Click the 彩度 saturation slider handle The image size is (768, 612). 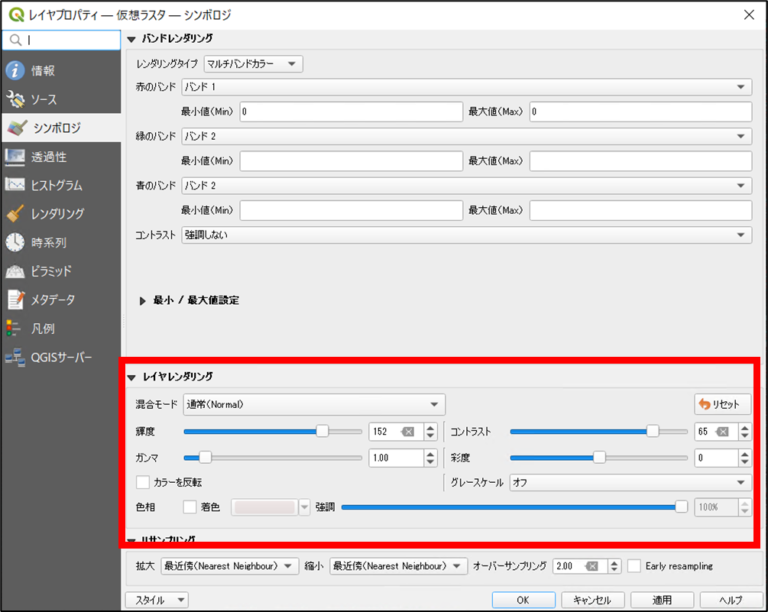599,458
